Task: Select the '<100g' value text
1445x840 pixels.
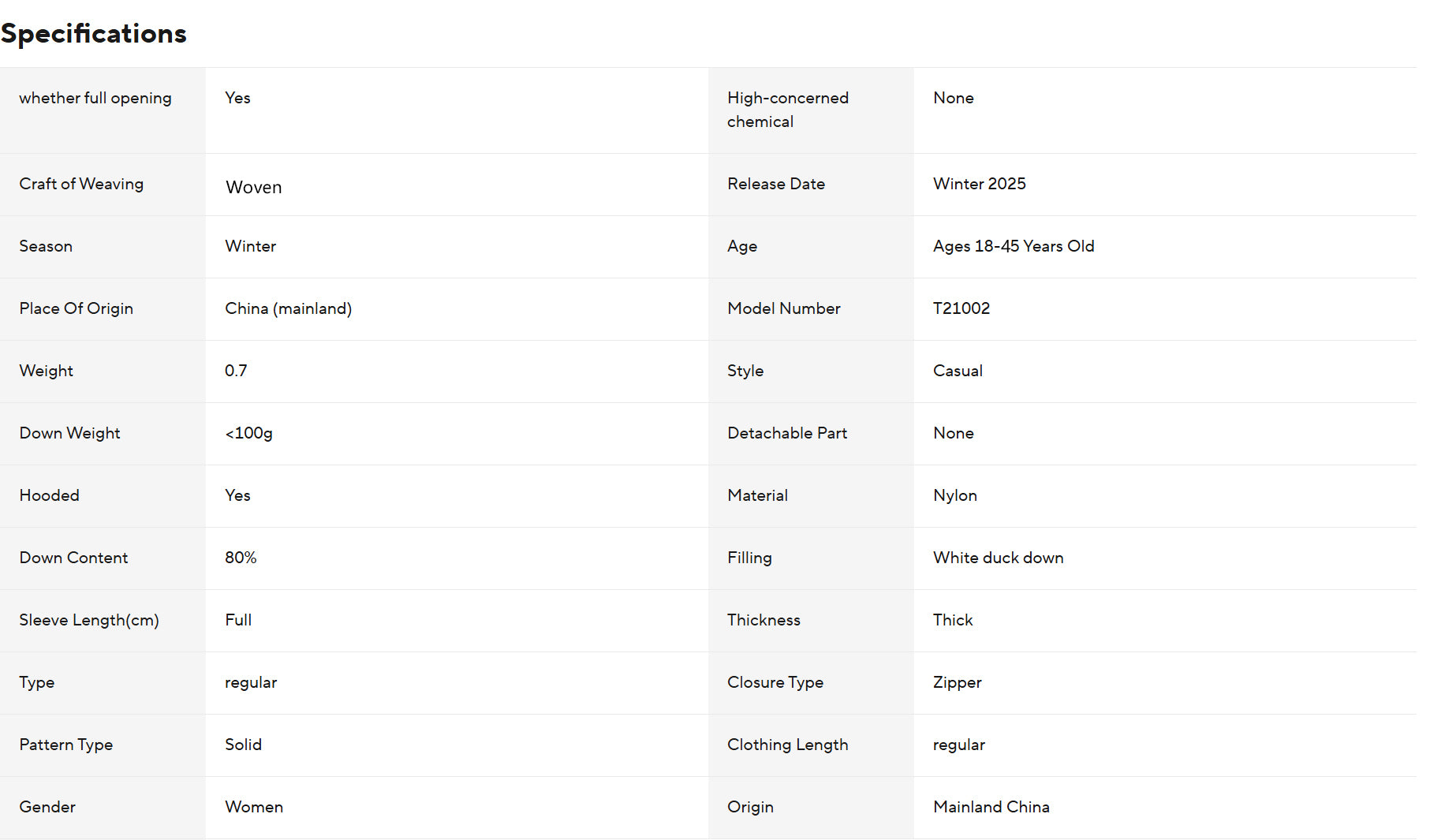Action: [x=248, y=433]
